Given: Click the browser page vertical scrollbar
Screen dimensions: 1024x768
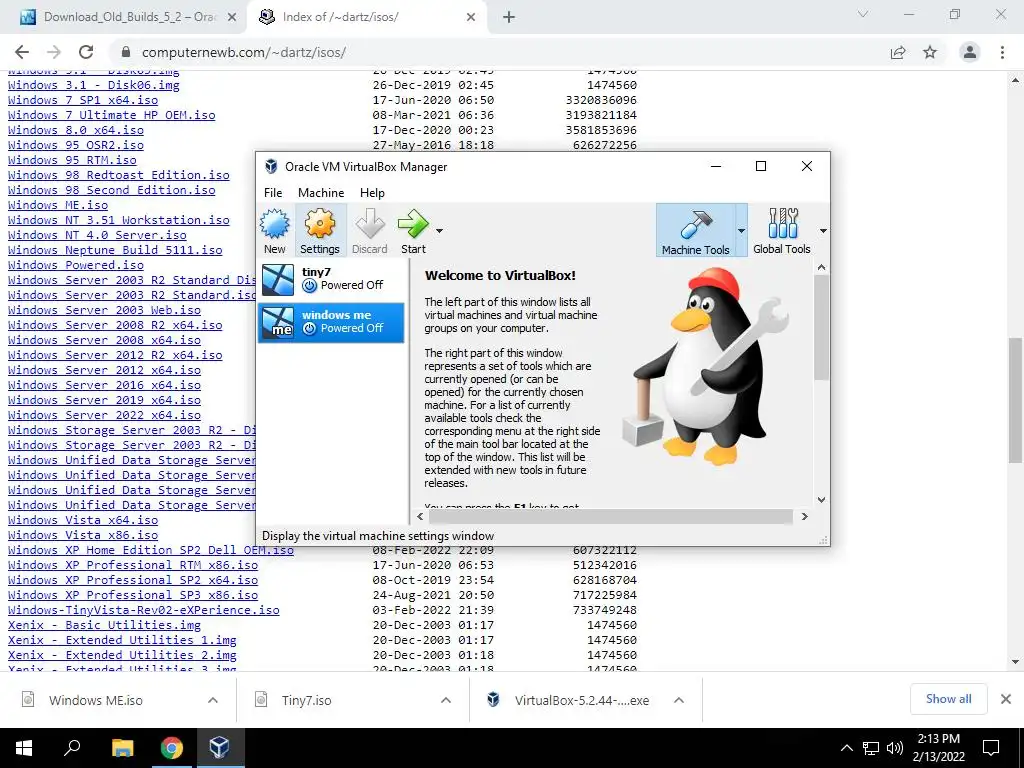Looking at the screenshot, I should (x=1016, y=400).
